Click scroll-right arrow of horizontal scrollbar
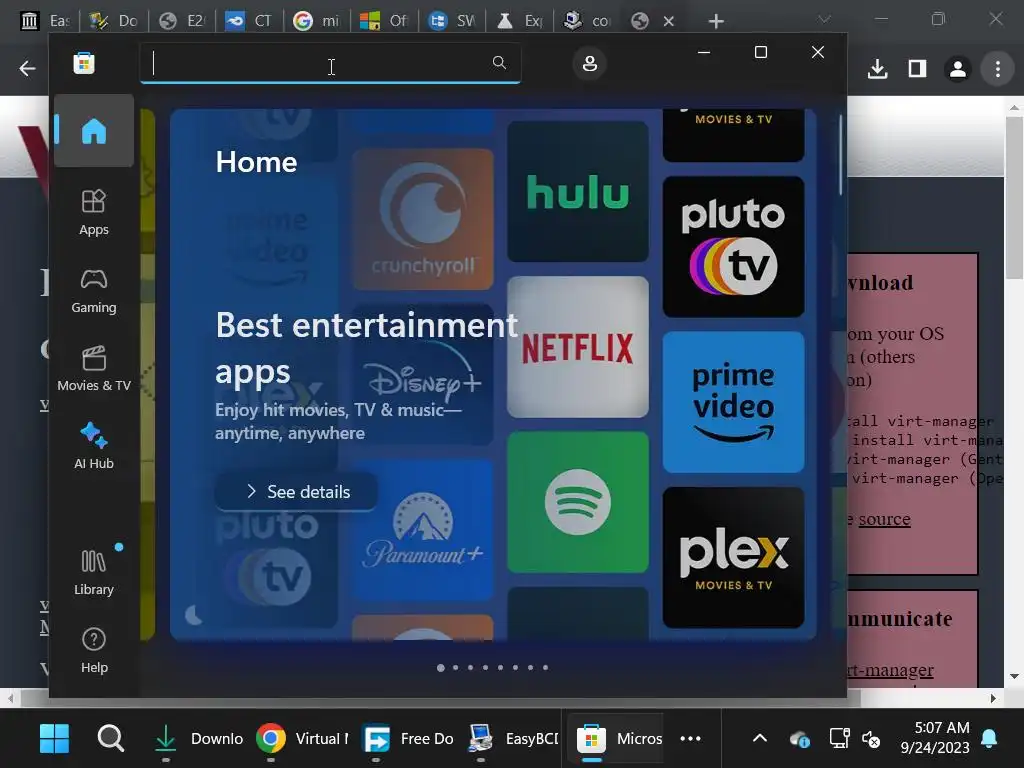 993,698
